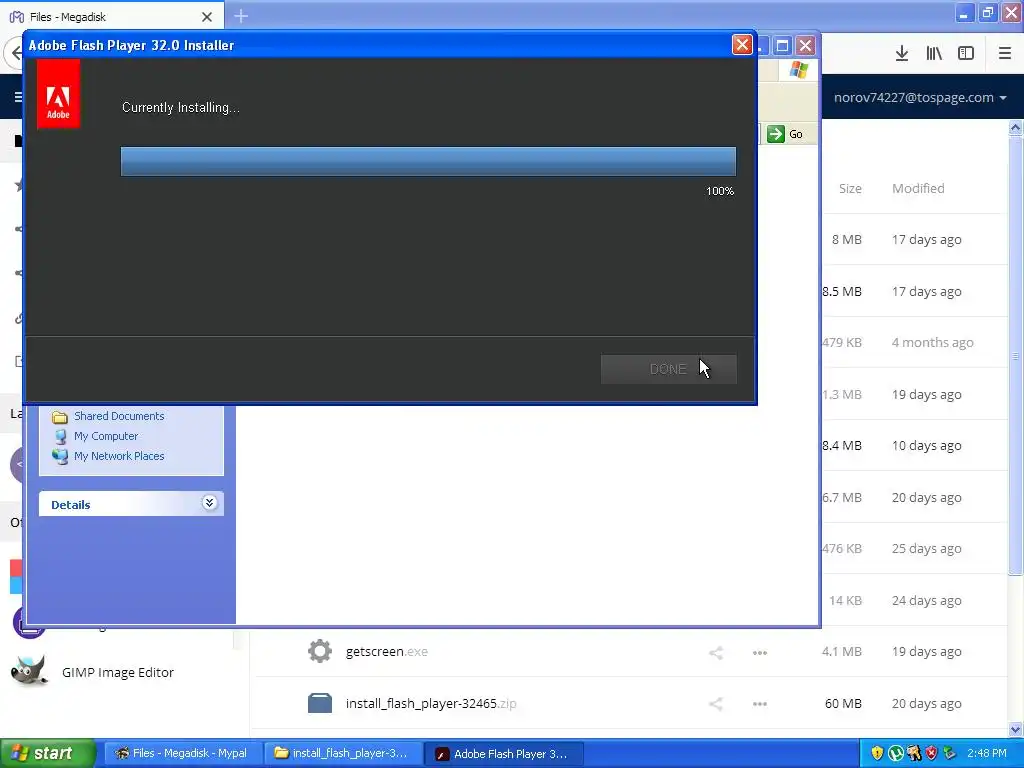Close the Adobe Flash Player installer window
Screen dimensions: 1024x768
point(742,45)
